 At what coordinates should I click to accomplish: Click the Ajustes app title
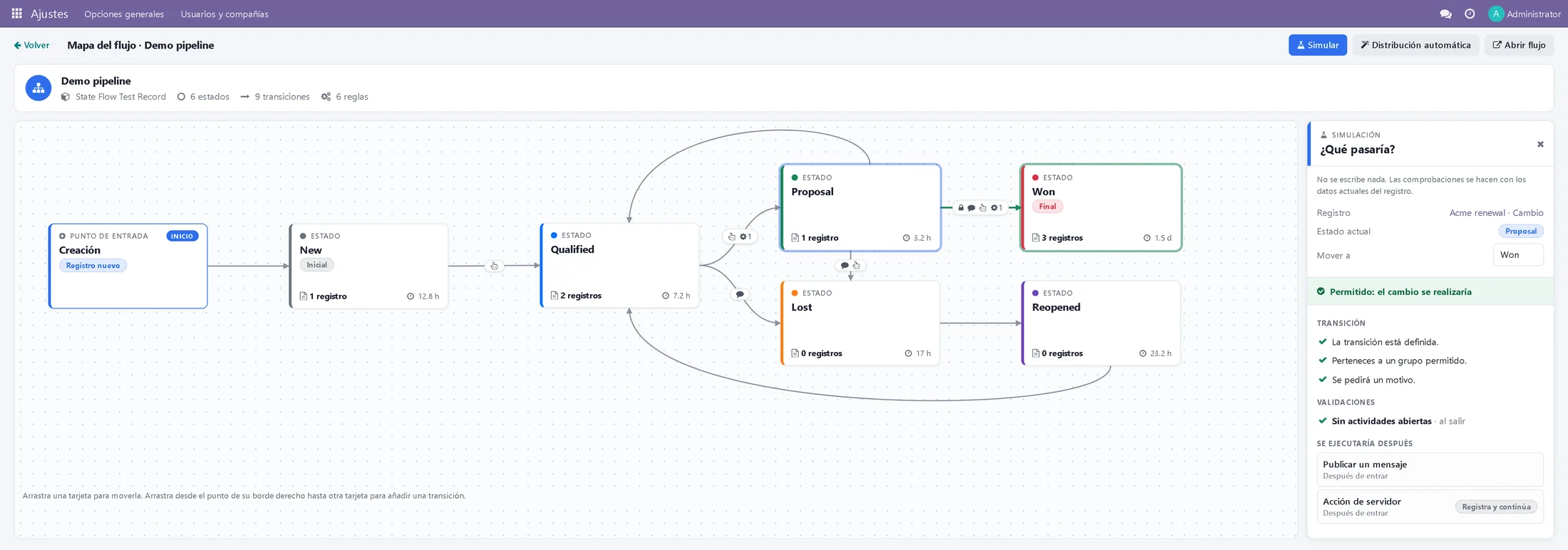49,14
